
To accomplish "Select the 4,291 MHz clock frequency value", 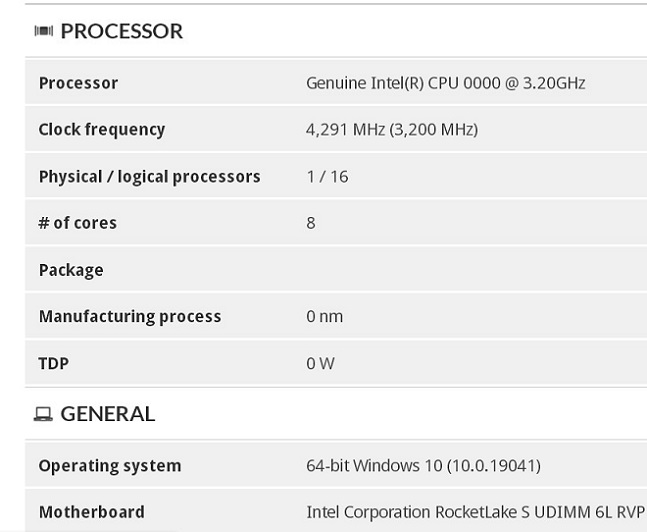I will pyautogui.click(x=391, y=130).
